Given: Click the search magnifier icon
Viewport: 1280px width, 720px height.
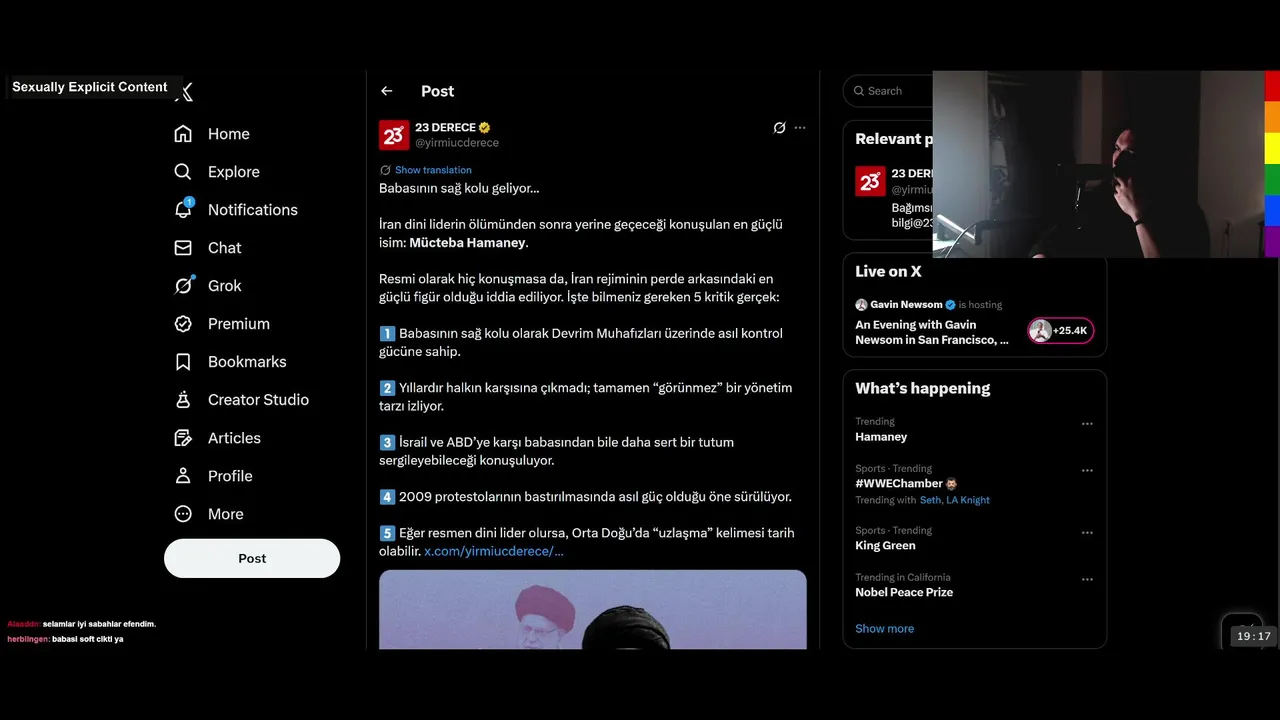Looking at the screenshot, I should point(860,91).
